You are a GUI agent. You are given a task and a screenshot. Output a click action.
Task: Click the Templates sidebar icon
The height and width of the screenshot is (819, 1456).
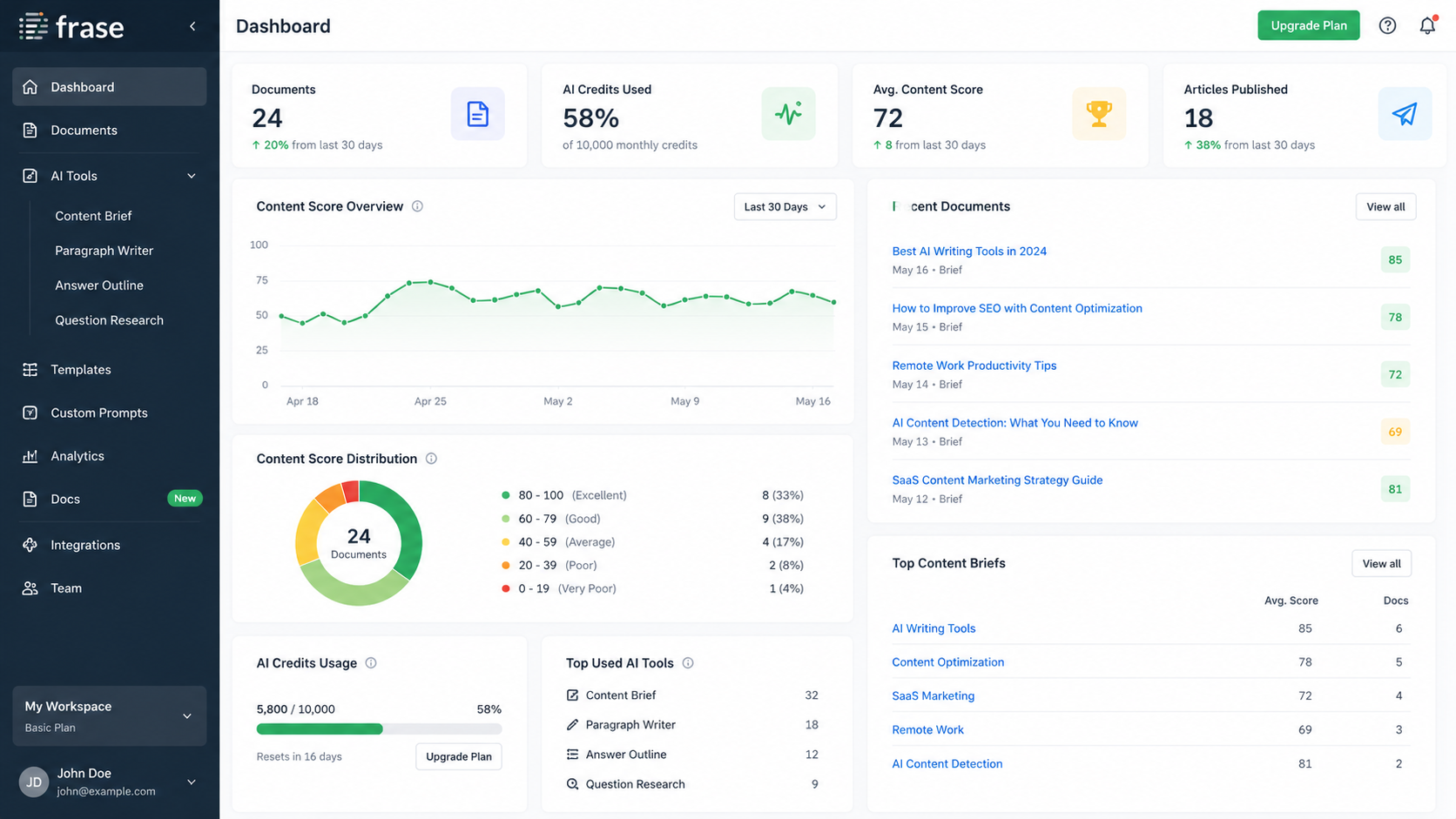click(x=30, y=370)
